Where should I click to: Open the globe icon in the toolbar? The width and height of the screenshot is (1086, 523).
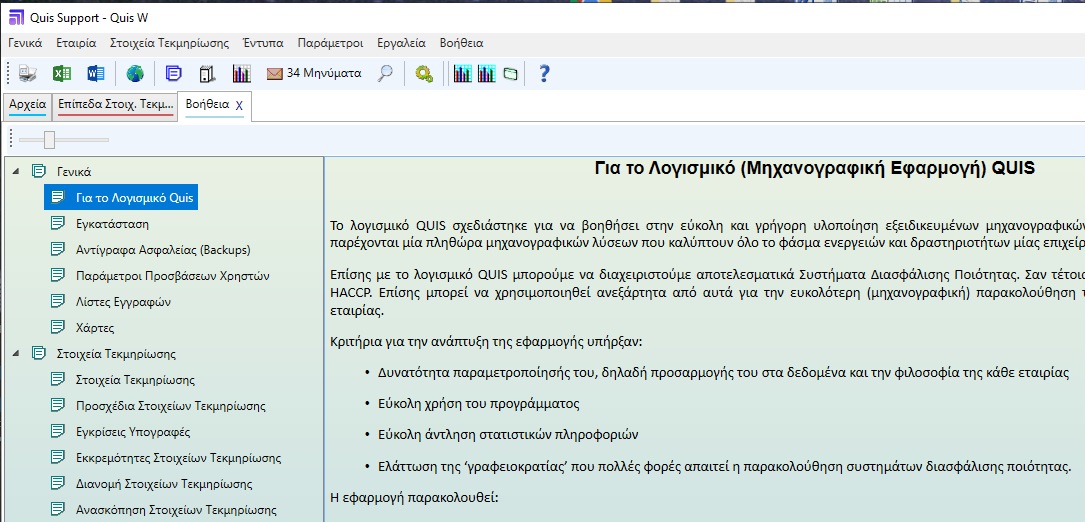pos(135,73)
